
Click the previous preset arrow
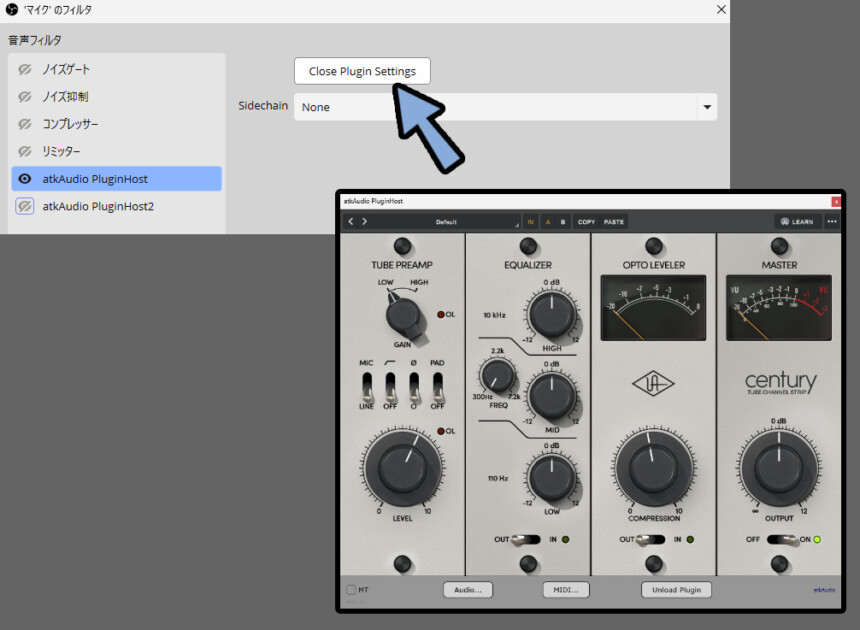pos(351,221)
